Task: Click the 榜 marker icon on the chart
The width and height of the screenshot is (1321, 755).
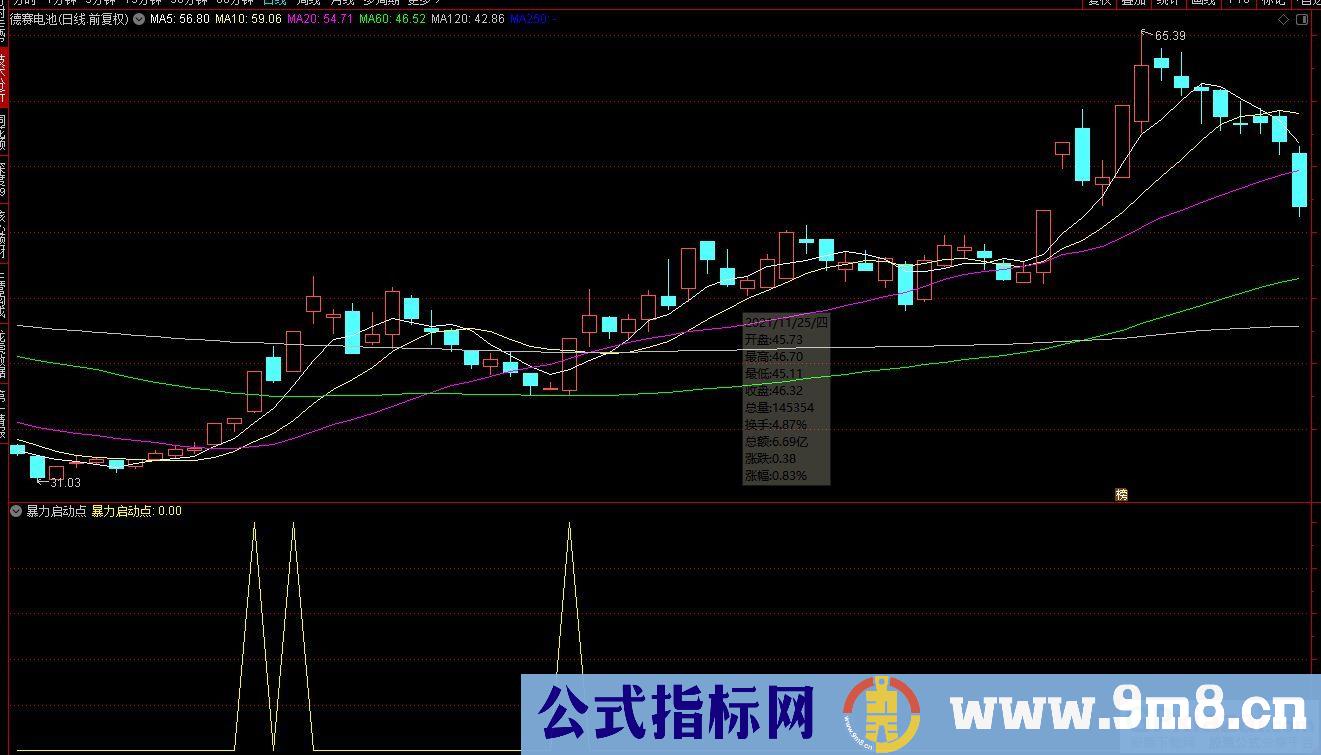Action: (x=1121, y=494)
